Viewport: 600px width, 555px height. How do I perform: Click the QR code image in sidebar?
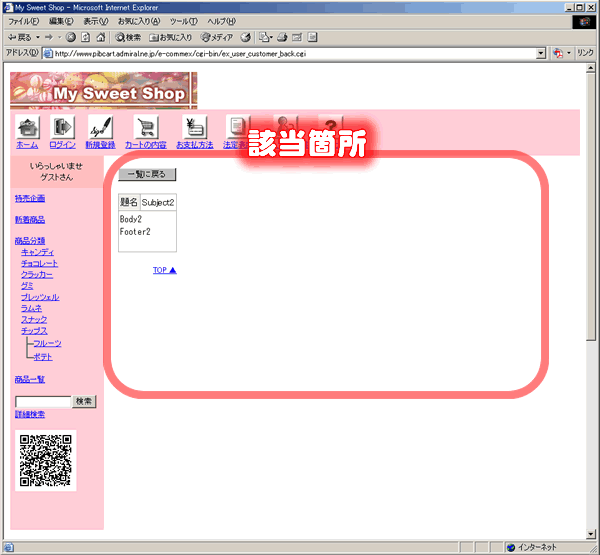46,460
